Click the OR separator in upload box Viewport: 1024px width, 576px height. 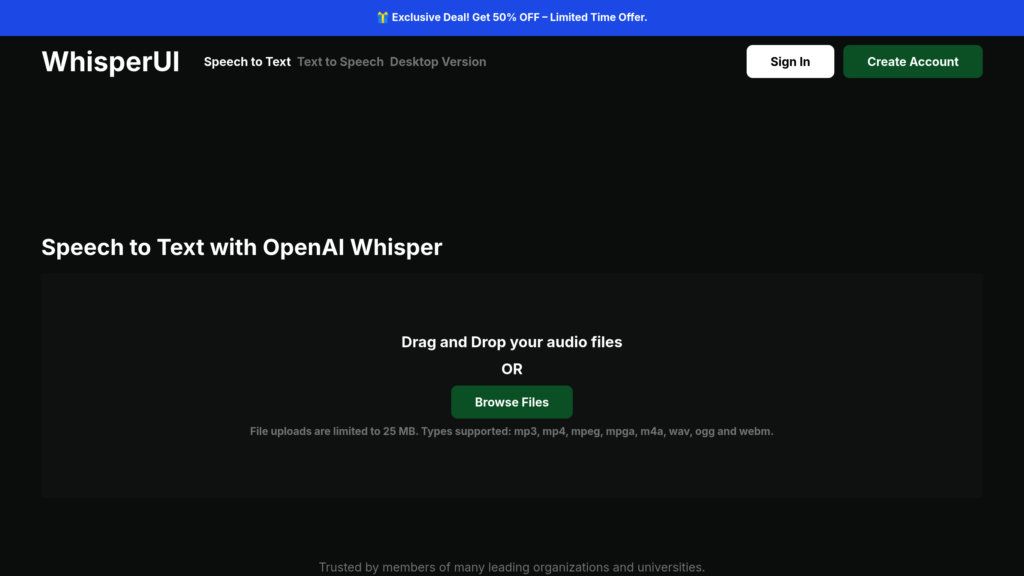pos(512,368)
